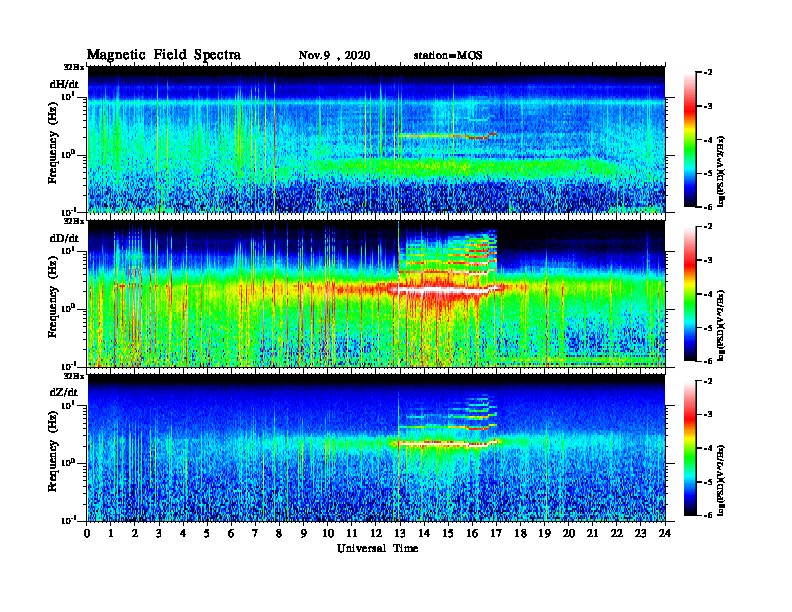Click hour tick label 11 on time axis
The height and width of the screenshot is (612, 792).
[x=352, y=533]
